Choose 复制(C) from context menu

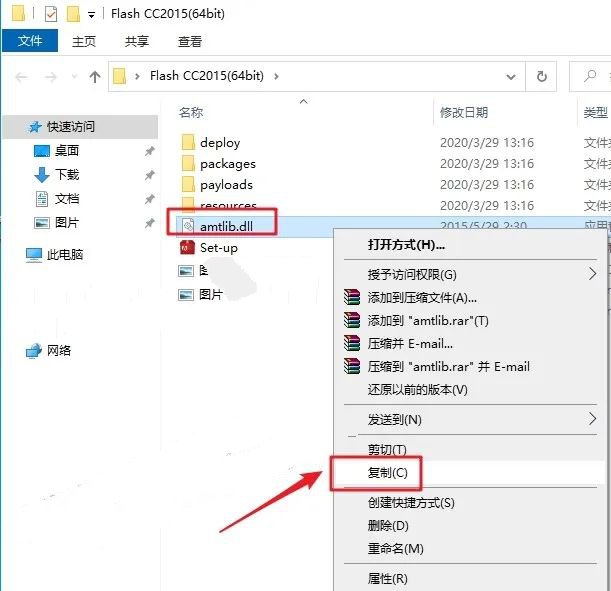point(387,473)
